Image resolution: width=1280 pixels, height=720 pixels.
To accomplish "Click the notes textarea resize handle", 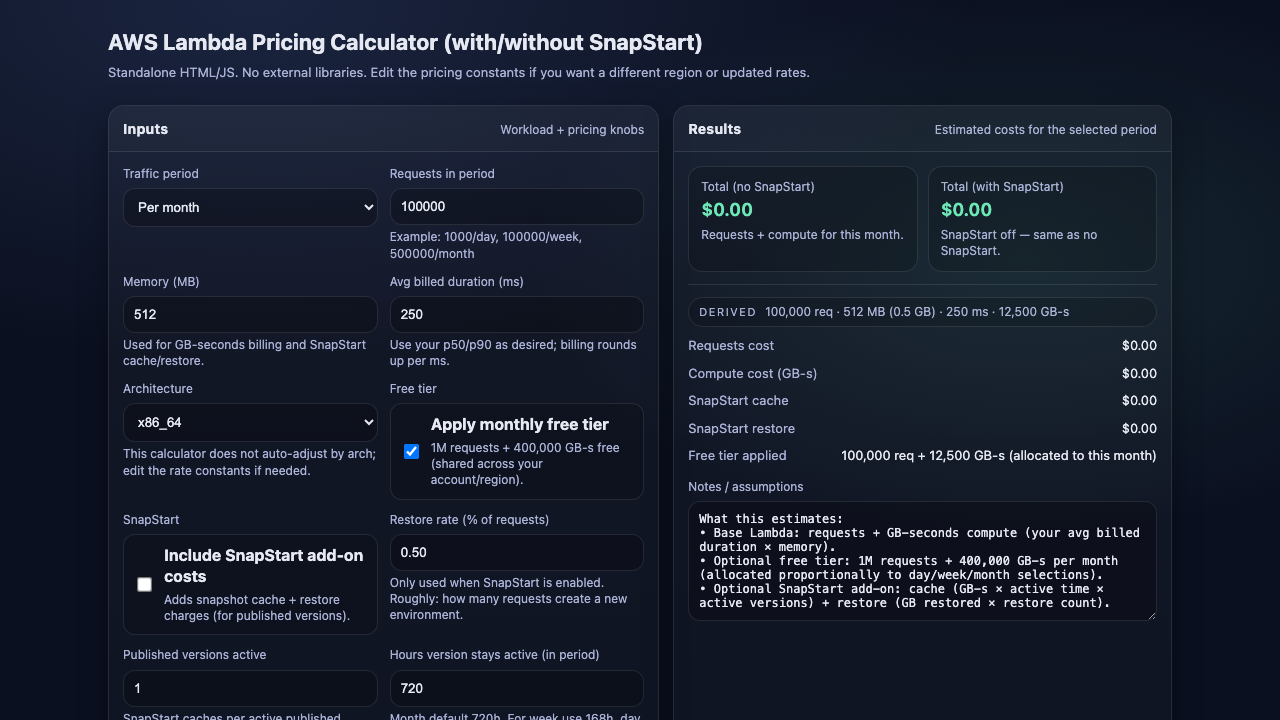I will point(1151,615).
